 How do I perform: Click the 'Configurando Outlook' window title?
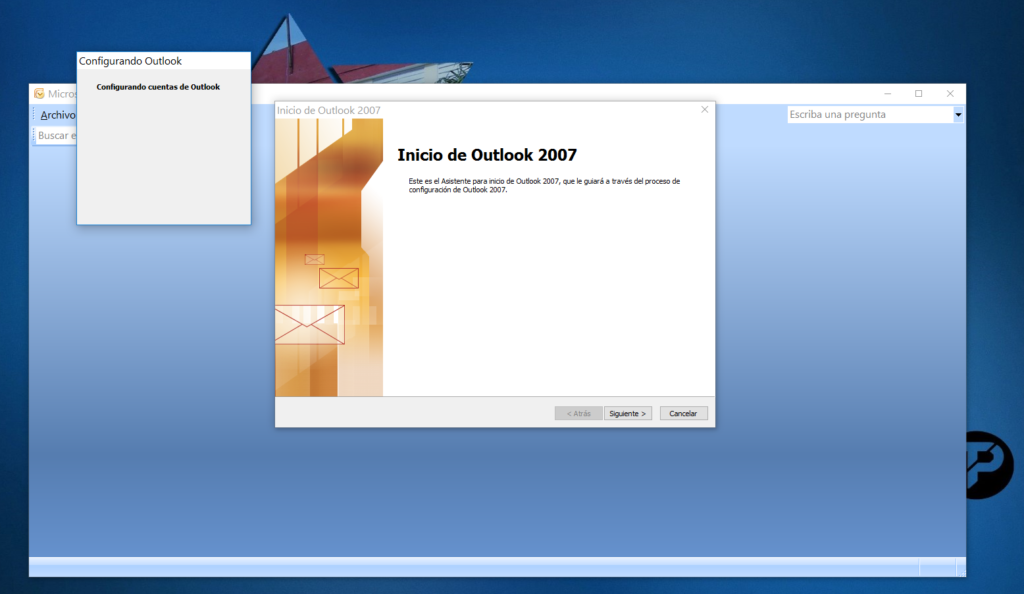click(x=130, y=61)
